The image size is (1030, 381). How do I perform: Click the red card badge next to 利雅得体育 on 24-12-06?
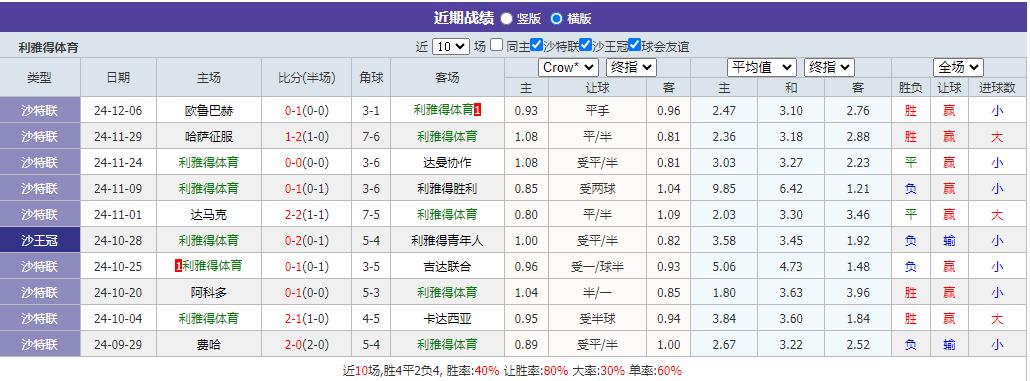[x=478, y=110]
